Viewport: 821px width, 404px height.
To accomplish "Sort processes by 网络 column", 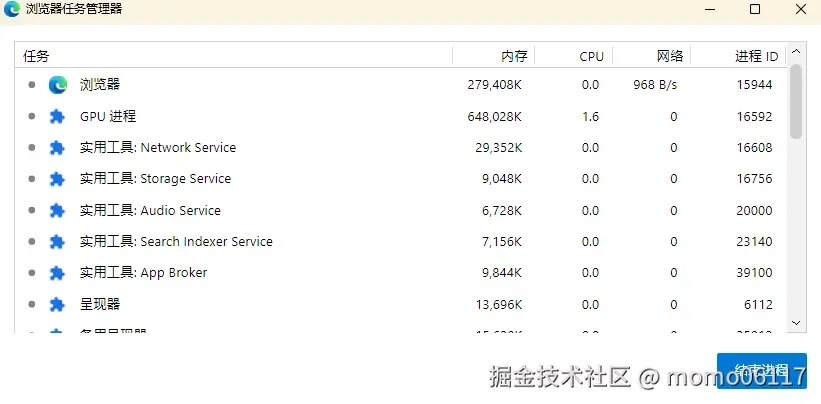I will (652, 56).
